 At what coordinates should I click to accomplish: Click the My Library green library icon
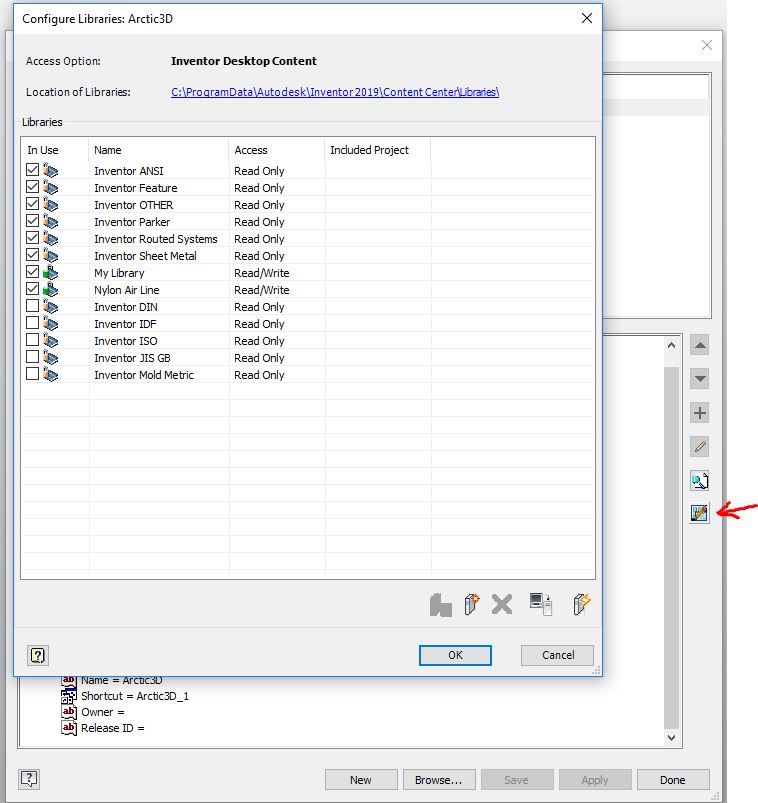pyautogui.click(x=50, y=272)
